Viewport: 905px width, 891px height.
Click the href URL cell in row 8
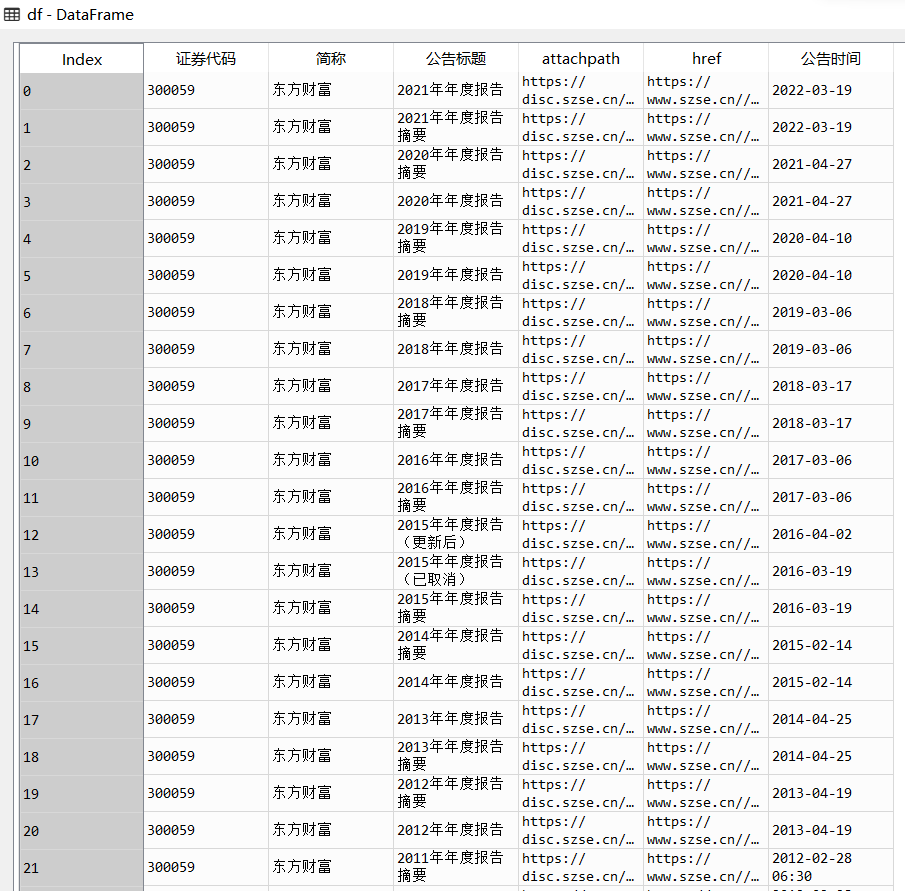(706, 386)
